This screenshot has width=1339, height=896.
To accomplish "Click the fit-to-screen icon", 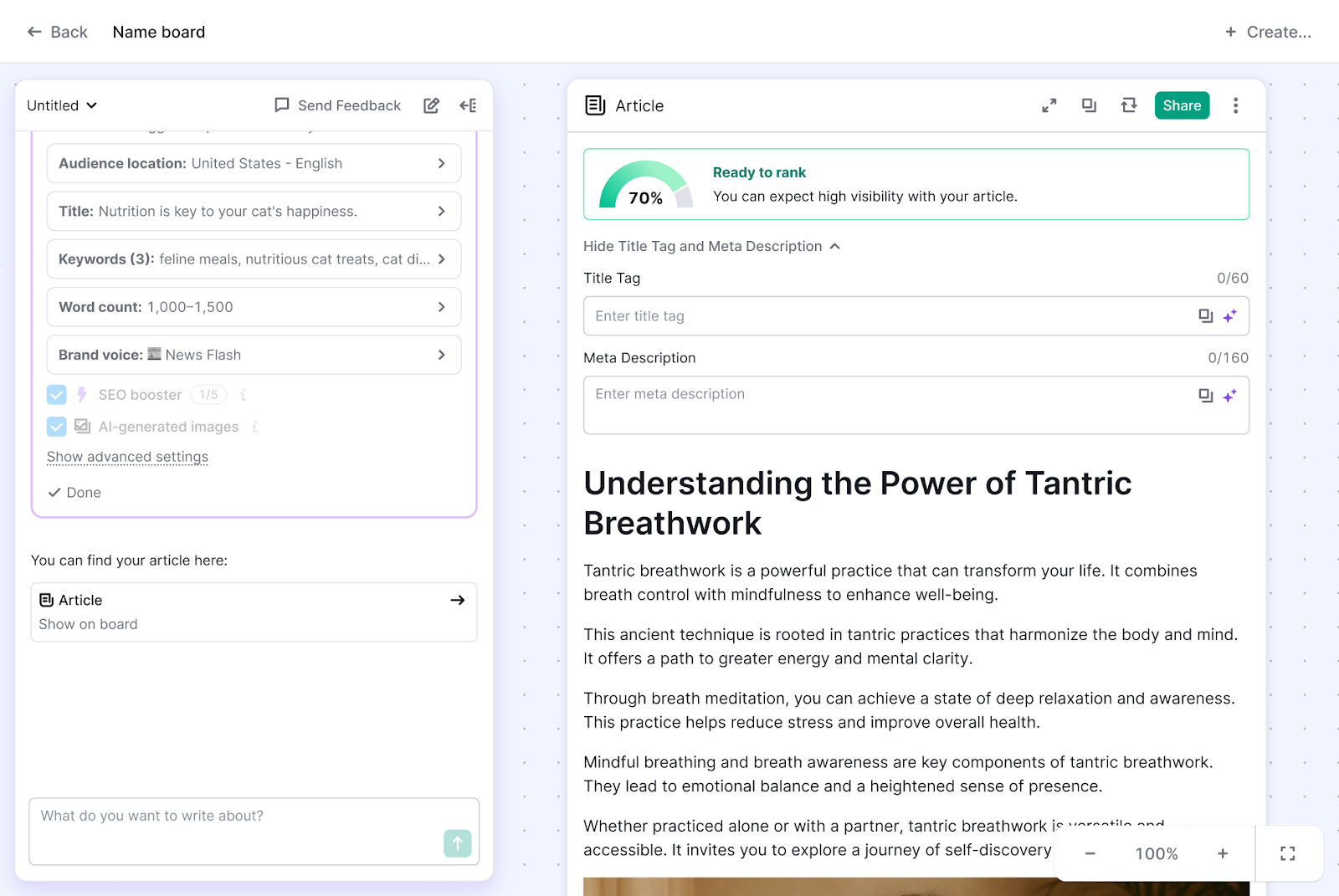I will pos(1287,853).
